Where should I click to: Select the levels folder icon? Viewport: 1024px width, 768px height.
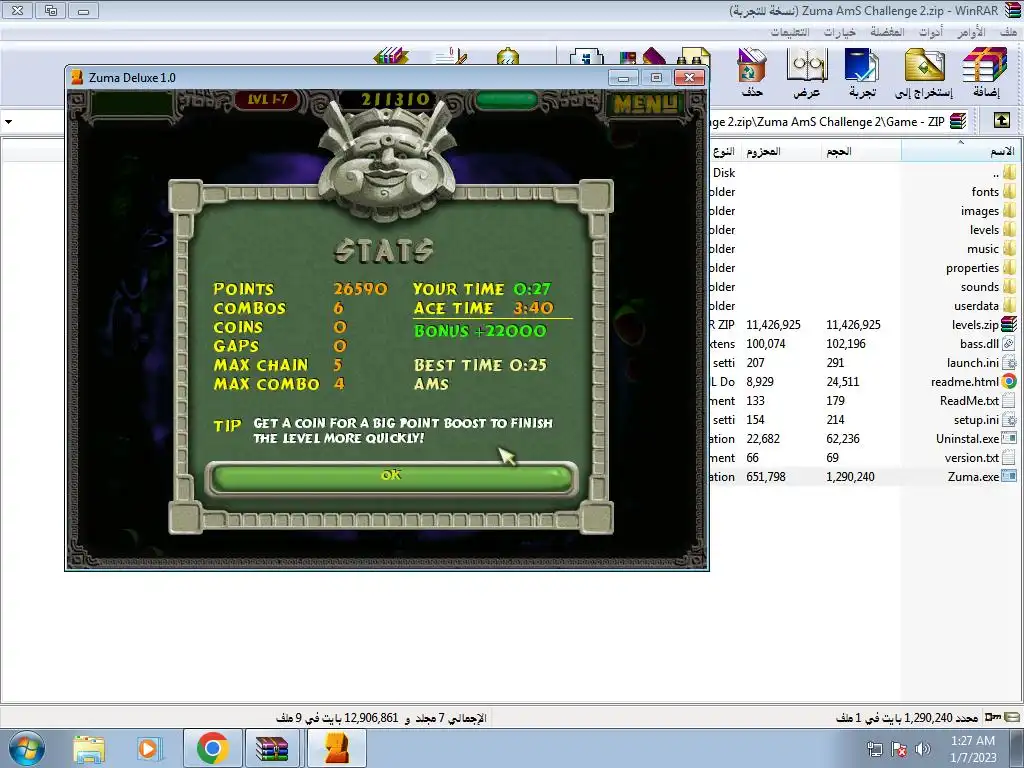click(x=1010, y=229)
